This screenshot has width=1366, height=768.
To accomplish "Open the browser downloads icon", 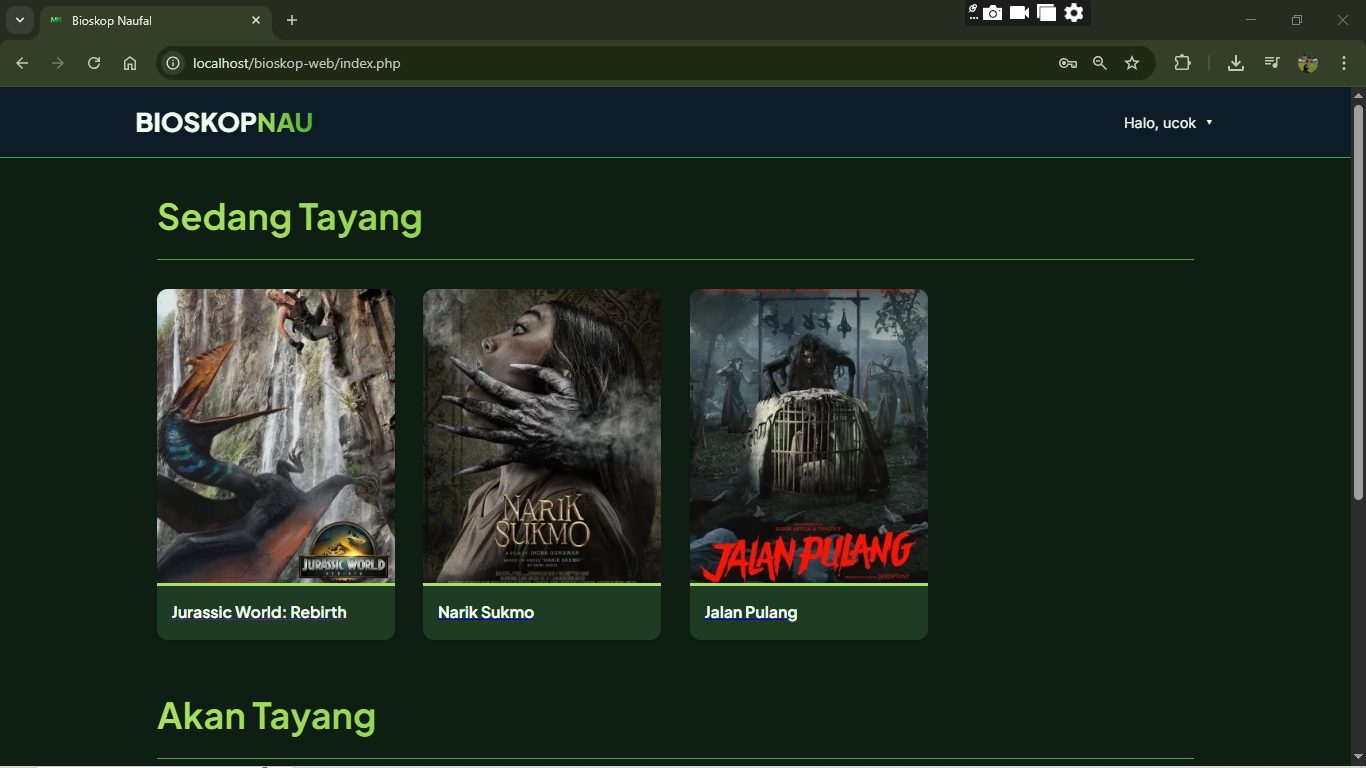I will pyautogui.click(x=1236, y=63).
